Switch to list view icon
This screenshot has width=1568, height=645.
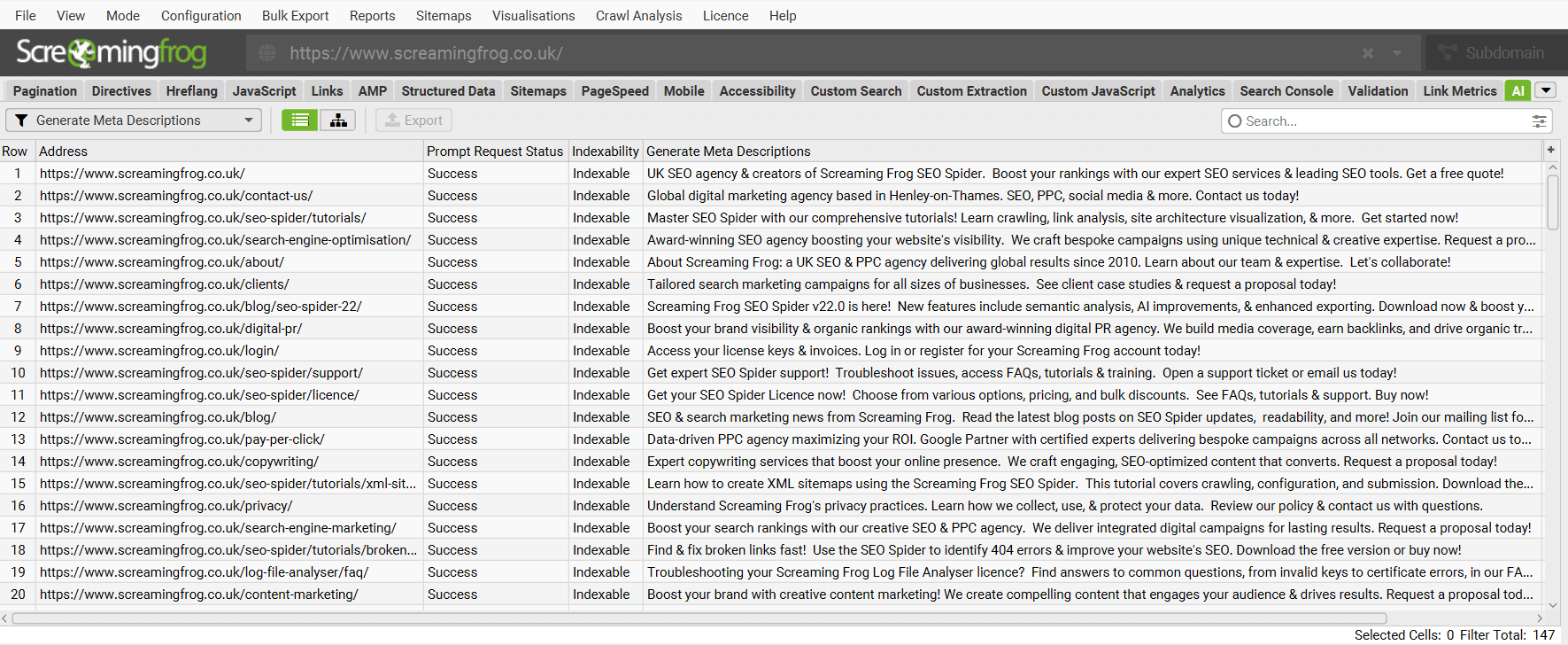click(300, 120)
